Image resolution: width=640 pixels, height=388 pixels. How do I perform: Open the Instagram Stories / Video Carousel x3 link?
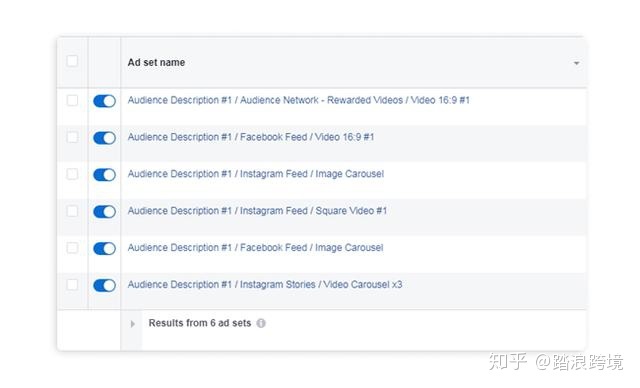tap(264, 284)
